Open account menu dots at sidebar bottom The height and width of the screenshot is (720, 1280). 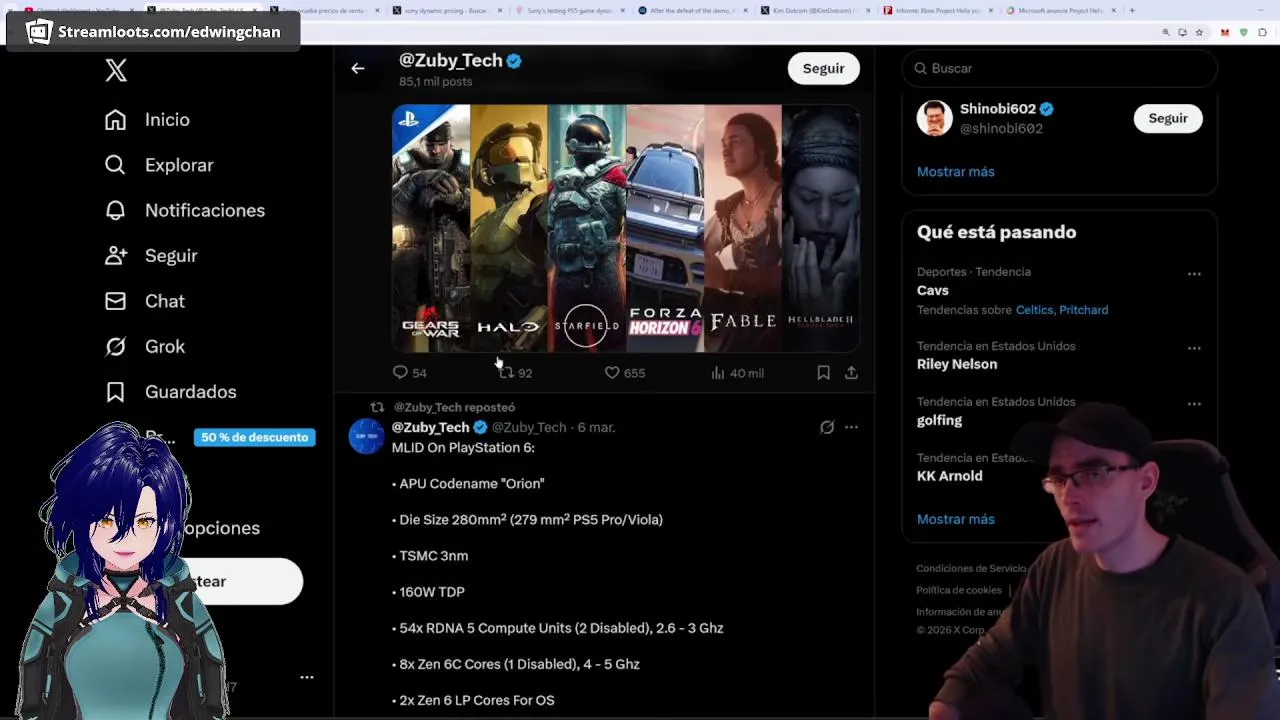point(307,677)
